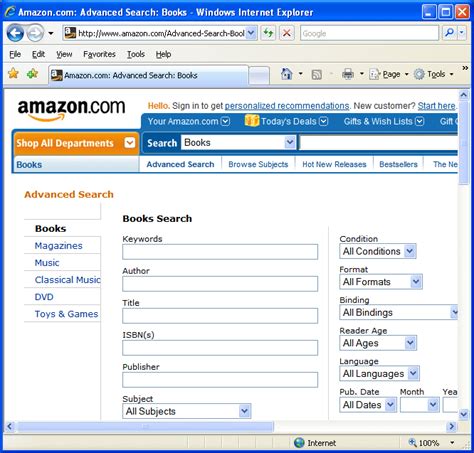This screenshot has width=474, height=453.
Task: Select DVD in the sidebar
Action: click(44, 297)
